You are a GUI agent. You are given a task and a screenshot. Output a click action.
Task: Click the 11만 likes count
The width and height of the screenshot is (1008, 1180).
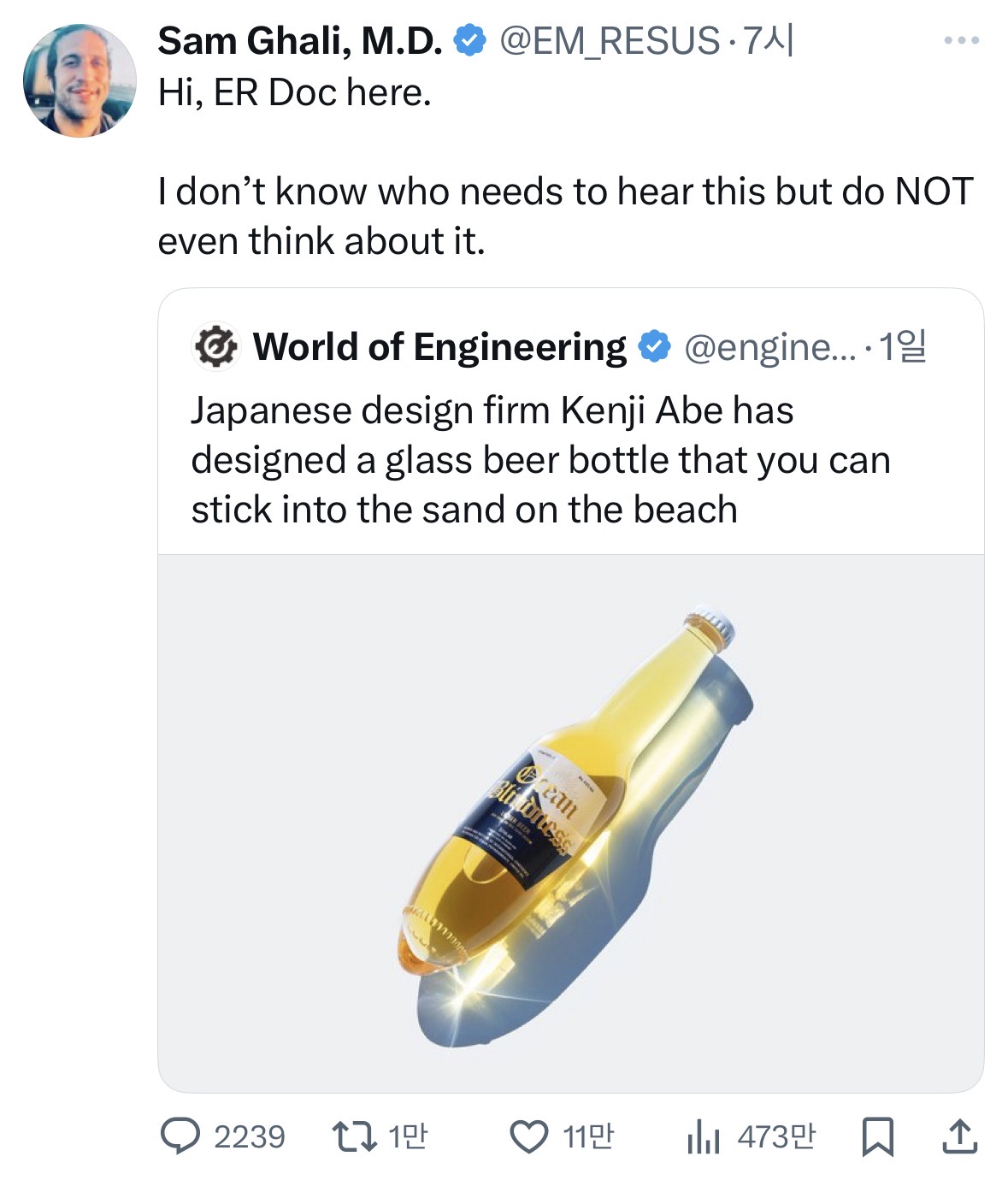point(587,1136)
